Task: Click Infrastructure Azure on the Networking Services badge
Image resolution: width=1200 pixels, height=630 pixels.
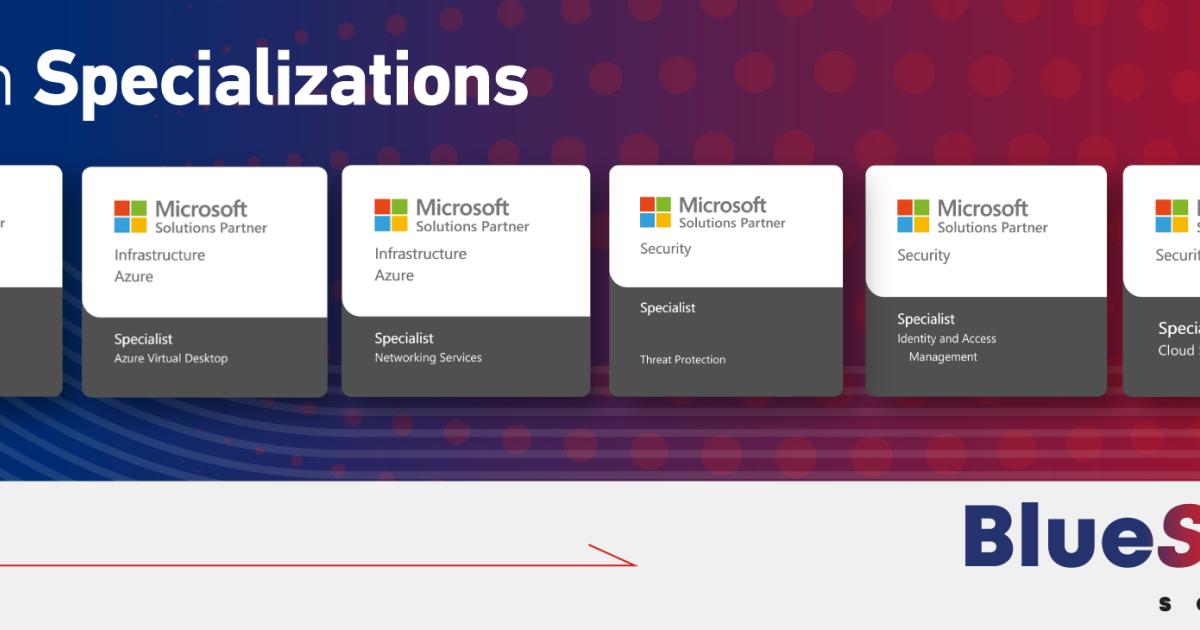Action: 420,264
